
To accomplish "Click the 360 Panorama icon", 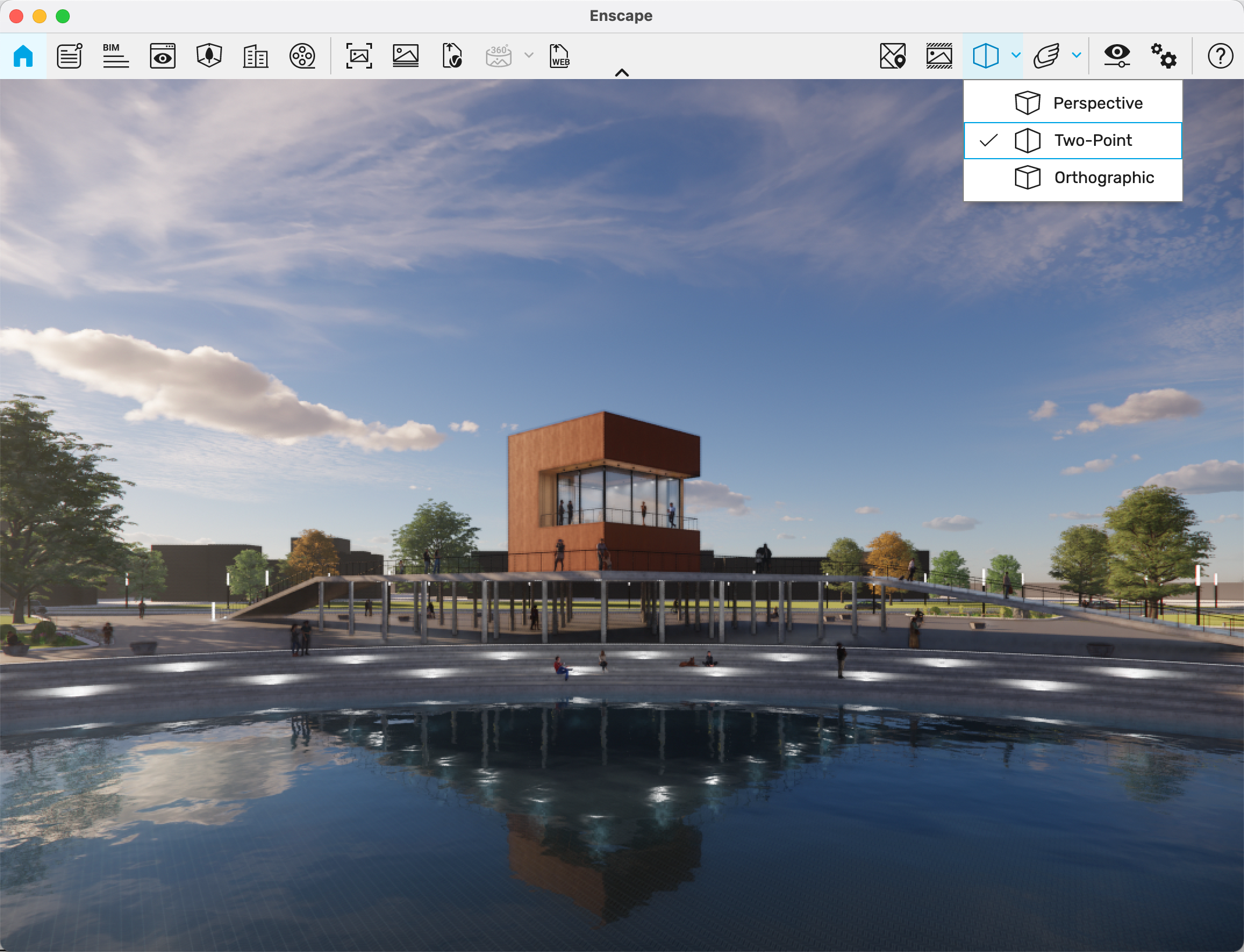I will [x=499, y=56].
